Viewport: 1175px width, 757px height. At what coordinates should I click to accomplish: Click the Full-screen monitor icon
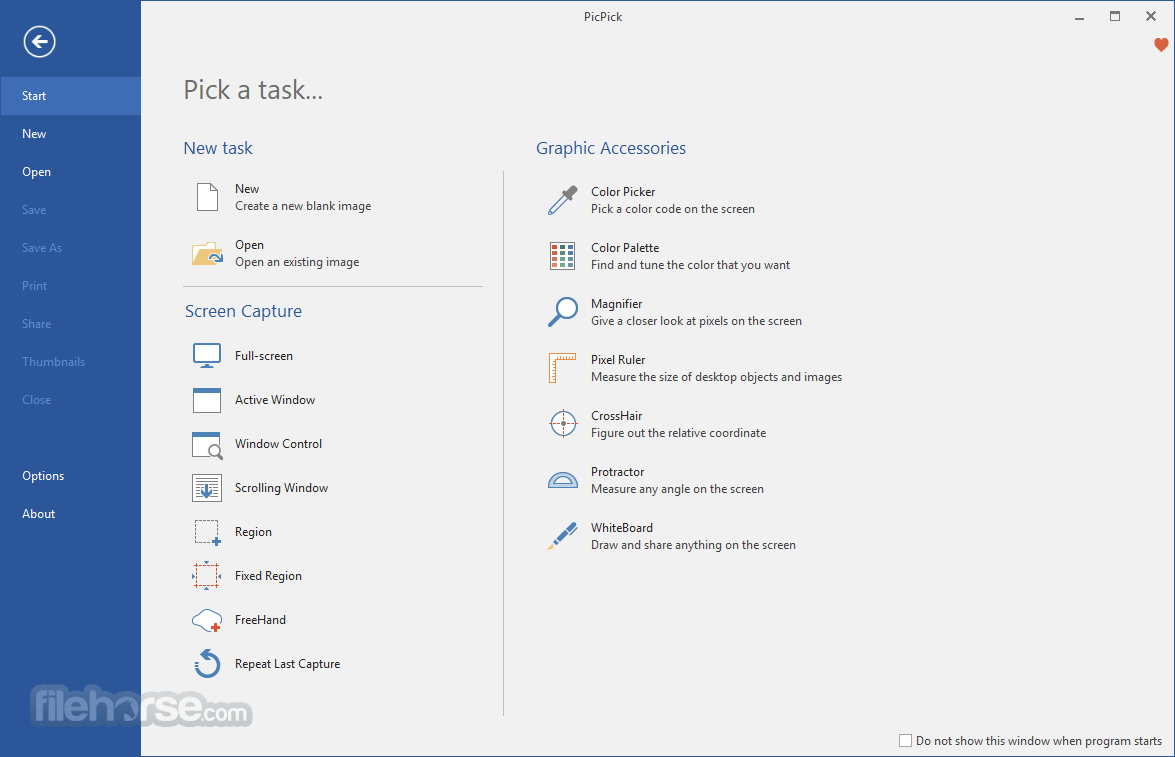[x=207, y=355]
